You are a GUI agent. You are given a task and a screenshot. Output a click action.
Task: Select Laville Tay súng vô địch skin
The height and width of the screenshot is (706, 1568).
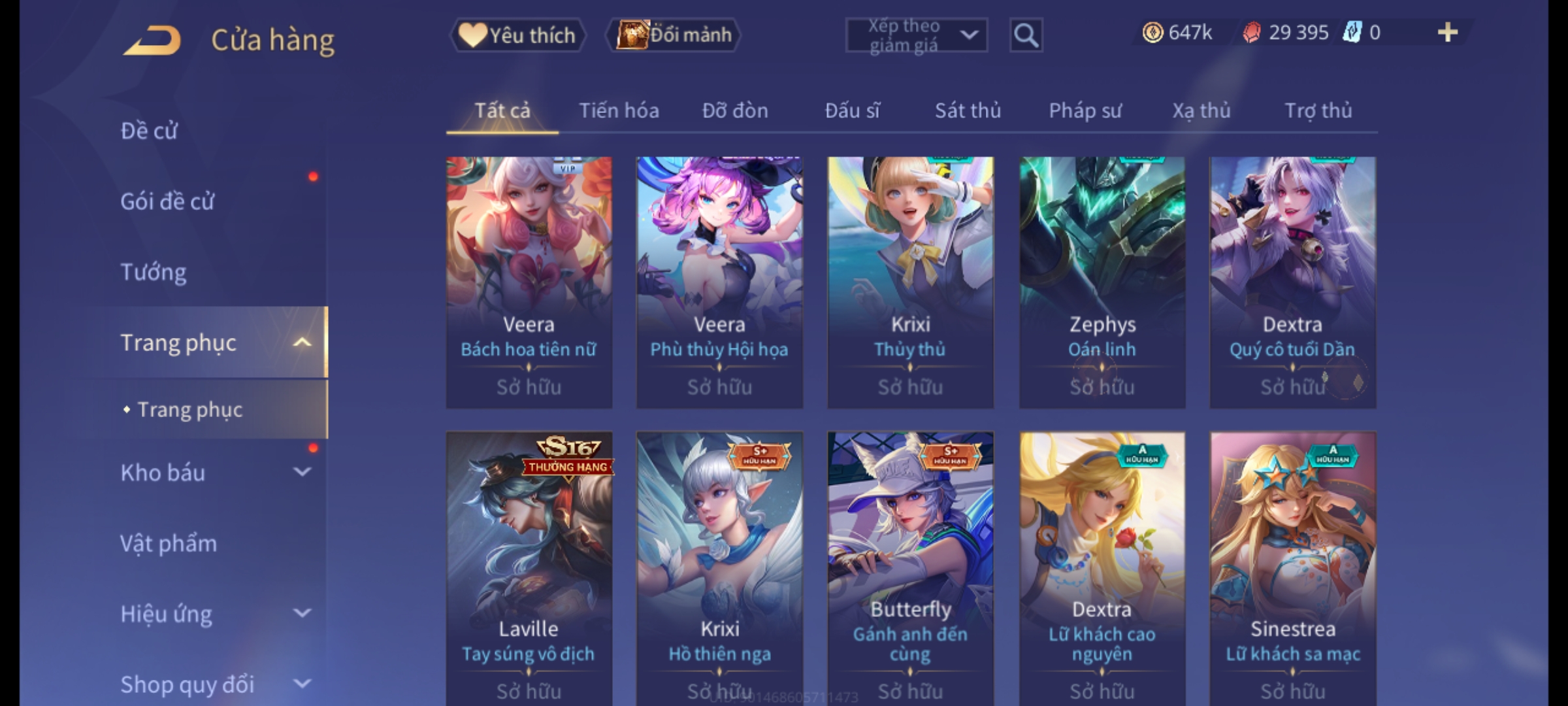click(x=529, y=569)
